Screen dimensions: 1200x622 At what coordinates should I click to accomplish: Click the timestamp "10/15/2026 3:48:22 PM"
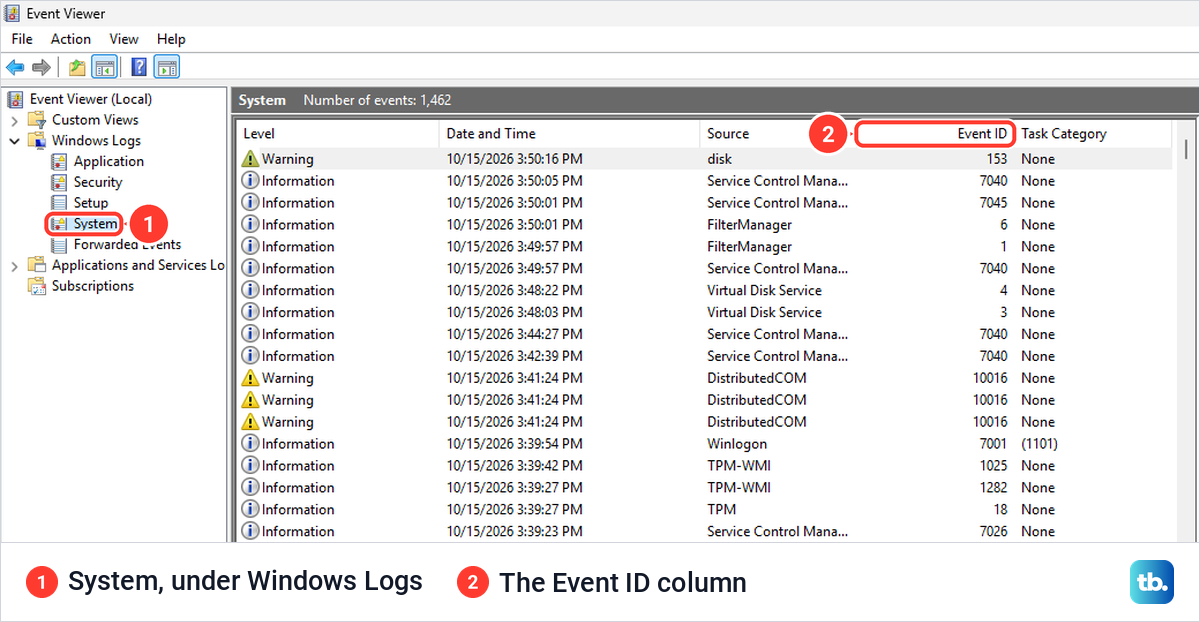[x=515, y=291]
